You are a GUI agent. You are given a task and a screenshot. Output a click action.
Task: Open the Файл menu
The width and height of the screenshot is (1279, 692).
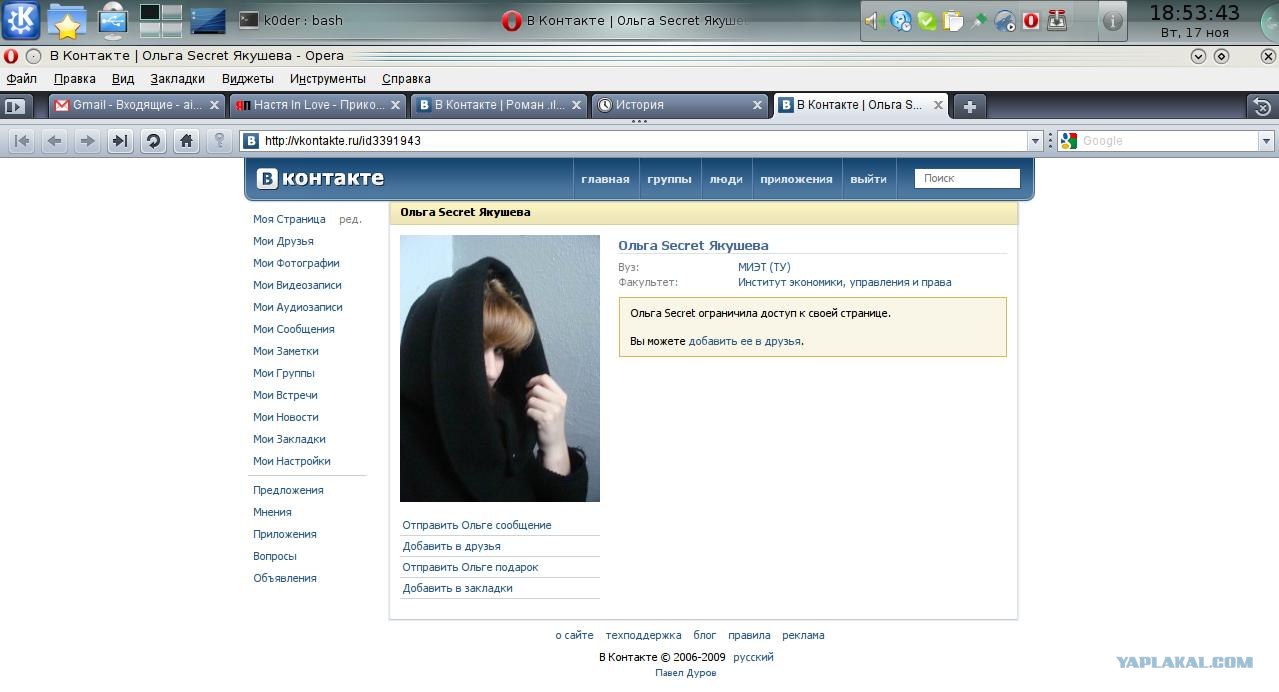pyautogui.click(x=21, y=79)
